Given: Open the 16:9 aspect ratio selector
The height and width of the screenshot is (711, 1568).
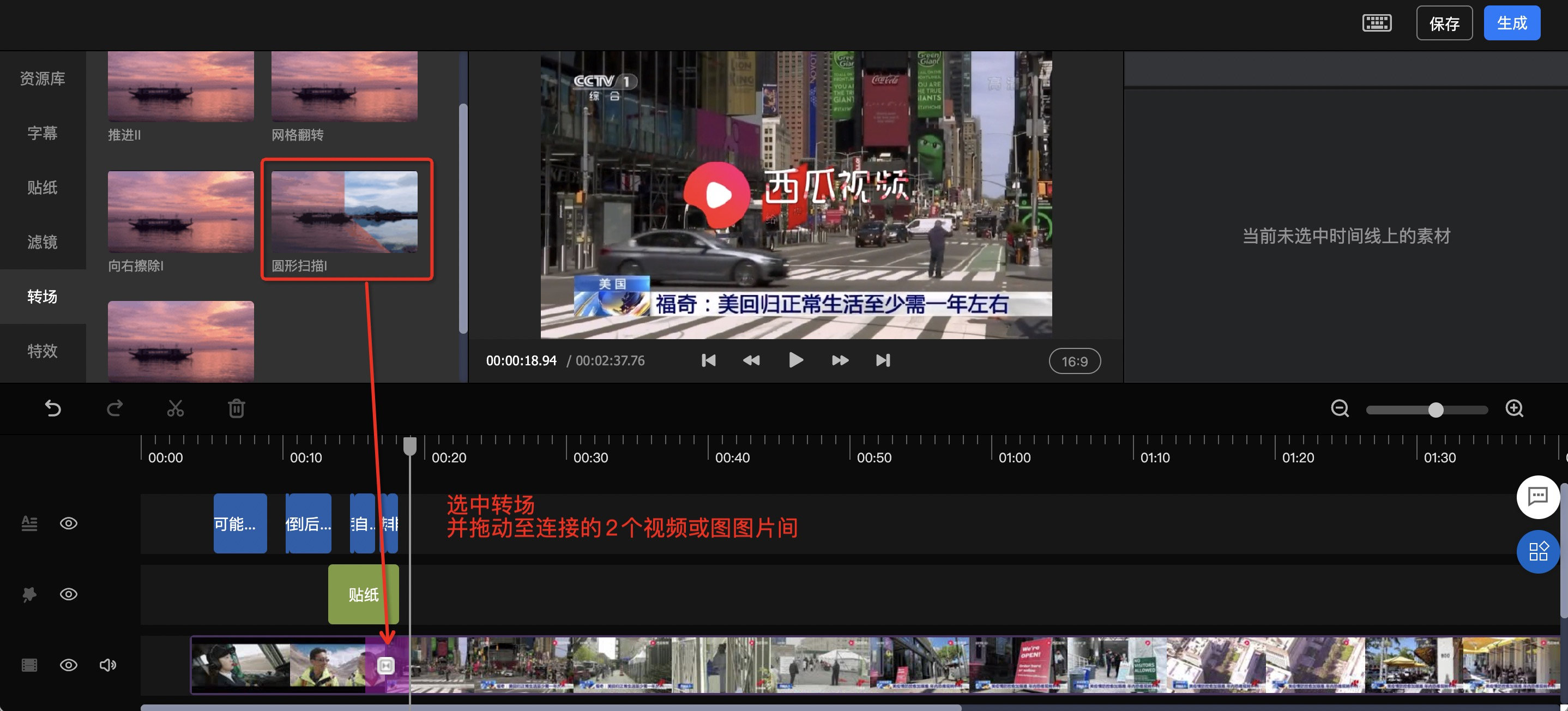Looking at the screenshot, I should point(1075,361).
